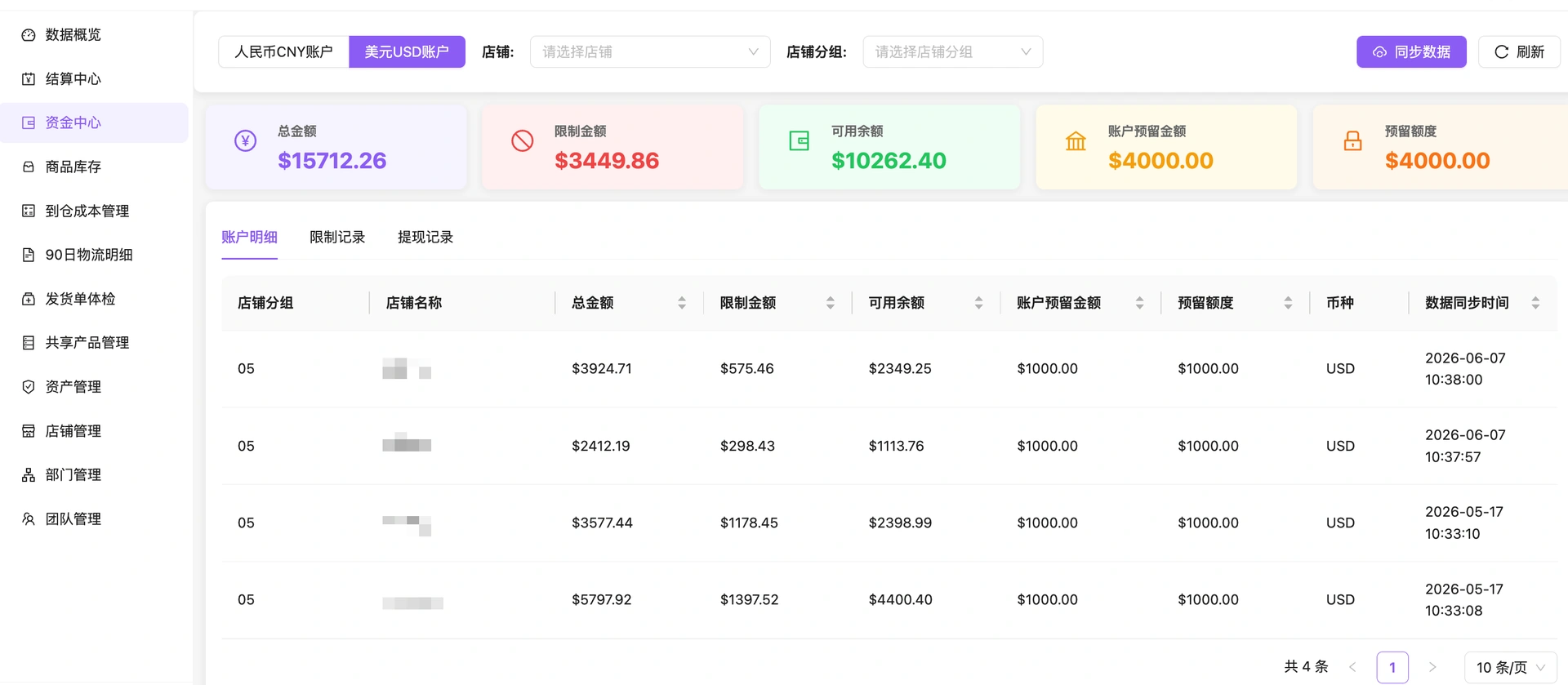Click the 2026-06-07 10:38:00 sync time

coord(1465,369)
